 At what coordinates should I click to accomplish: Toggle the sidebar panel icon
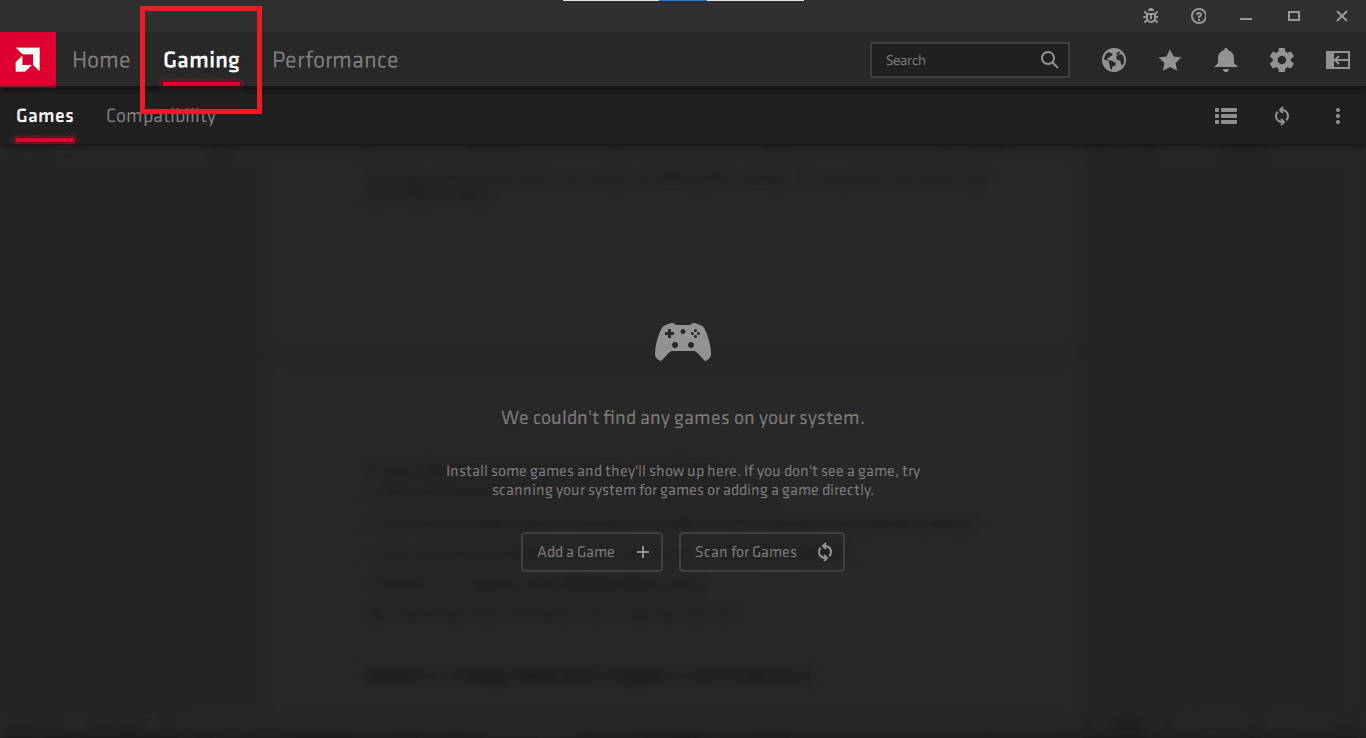click(x=1338, y=60)
